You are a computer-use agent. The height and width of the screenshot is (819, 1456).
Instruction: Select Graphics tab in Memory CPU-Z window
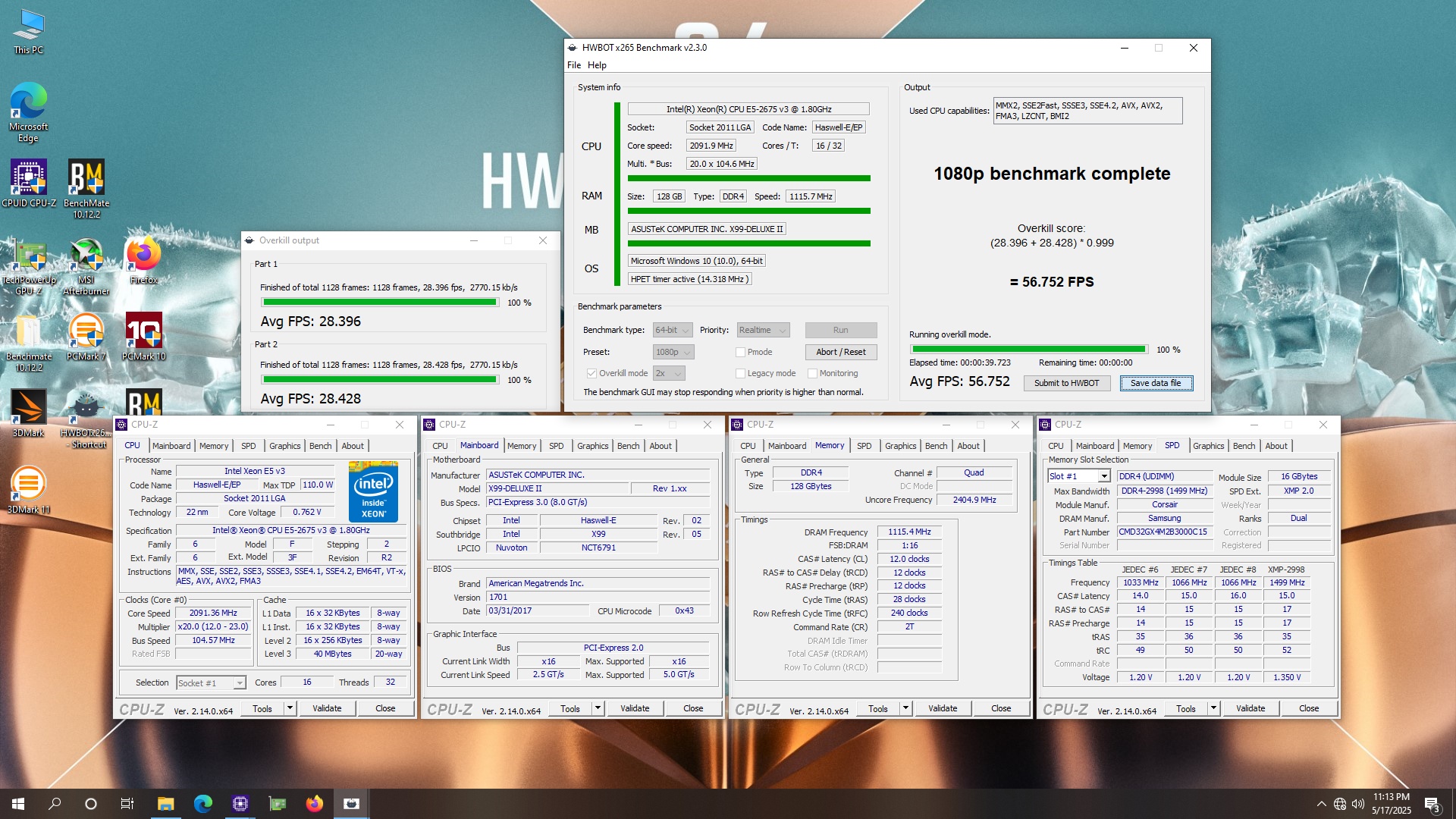coord(901,446)
